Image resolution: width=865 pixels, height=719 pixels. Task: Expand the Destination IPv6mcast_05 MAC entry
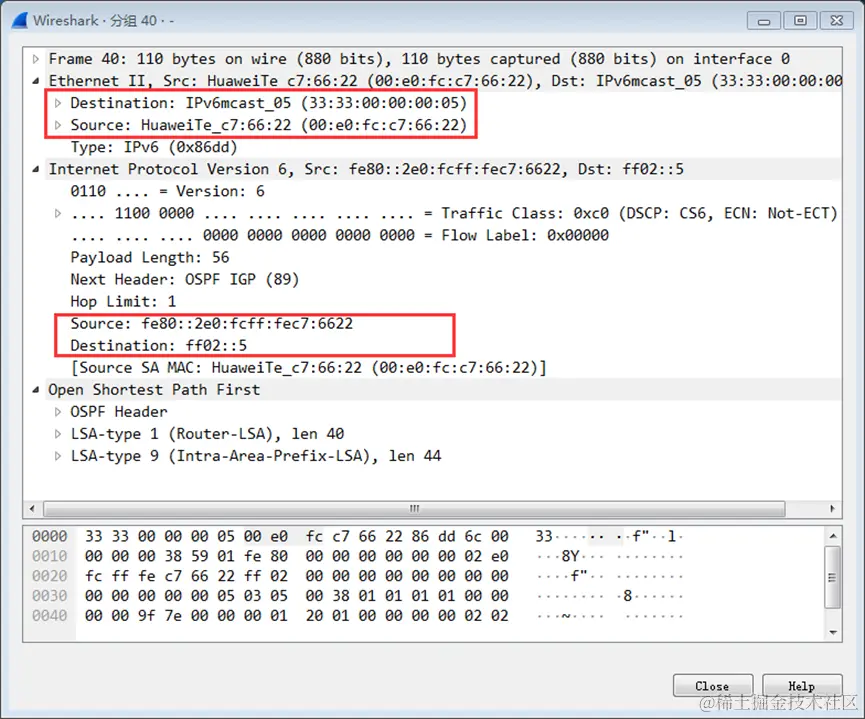(58, 103)
